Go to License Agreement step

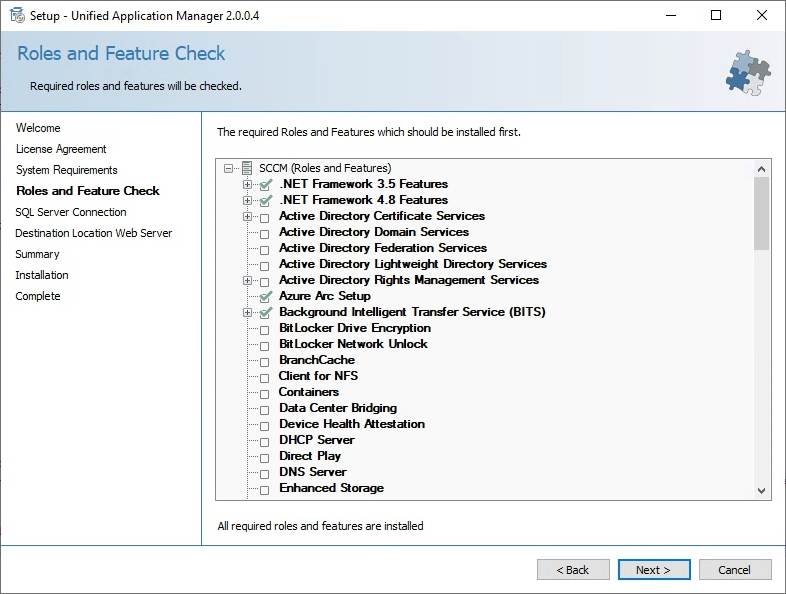point(61,149)
